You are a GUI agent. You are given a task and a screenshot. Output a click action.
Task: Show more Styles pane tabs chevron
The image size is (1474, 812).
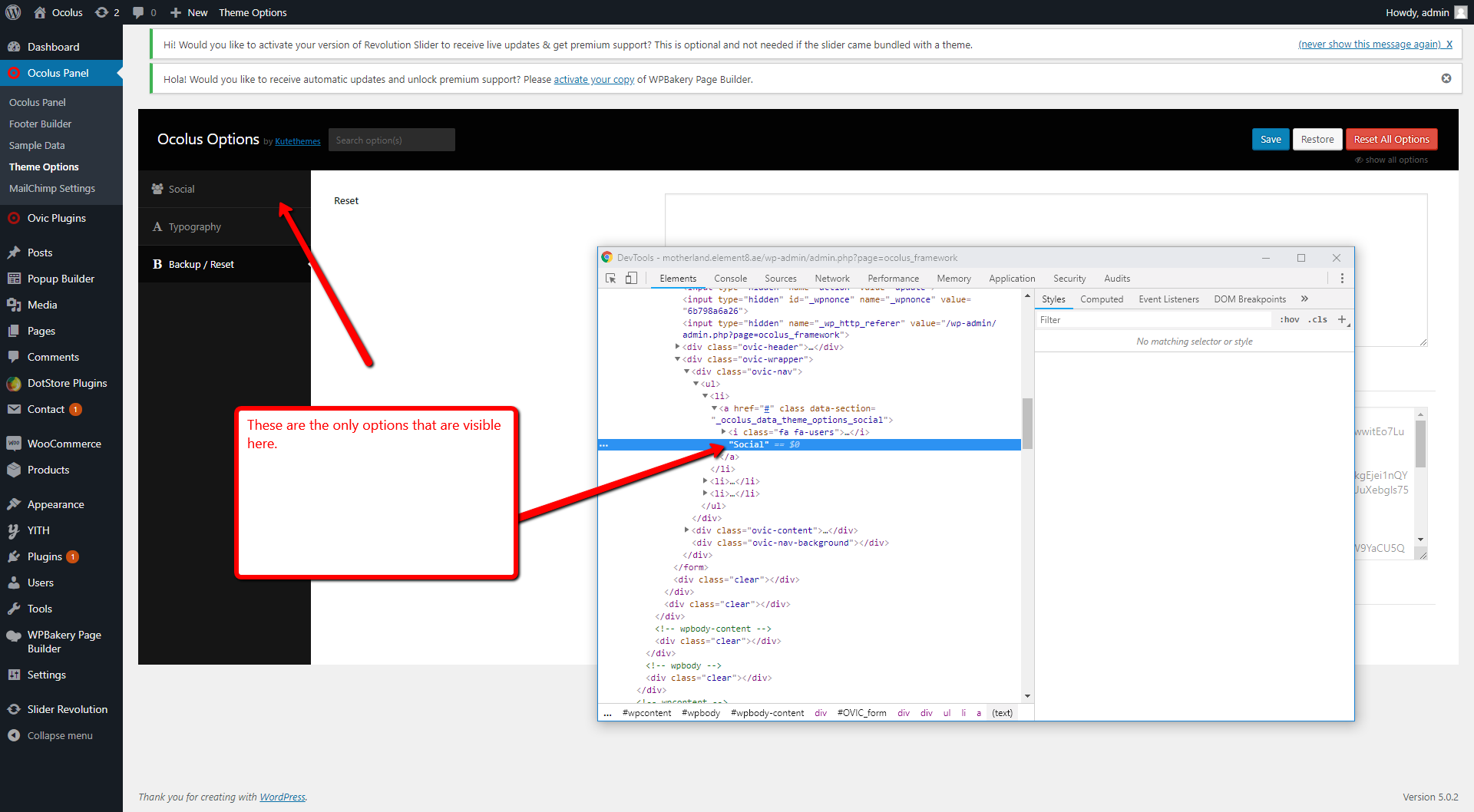(1304, 299)
